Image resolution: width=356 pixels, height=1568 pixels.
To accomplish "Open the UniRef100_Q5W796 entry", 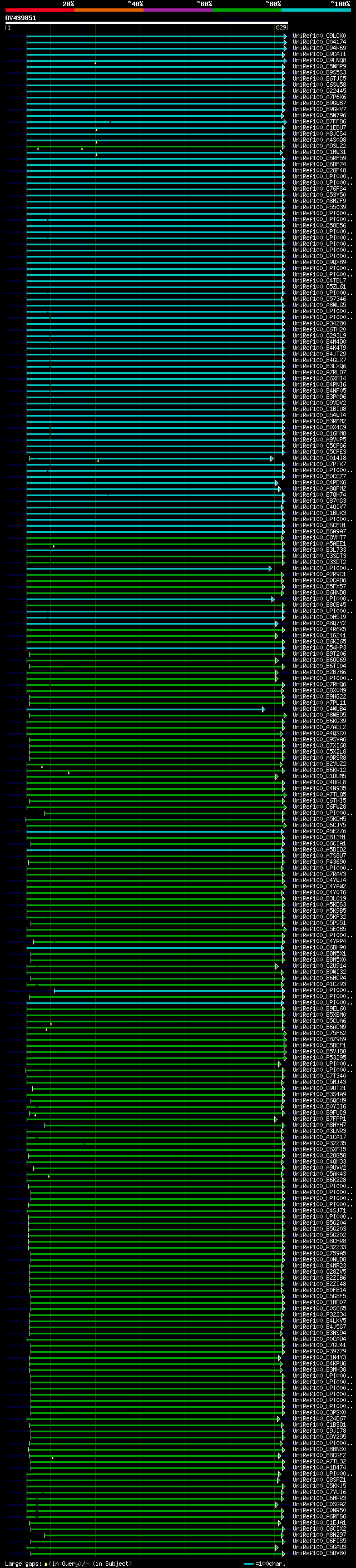I will (x=319, y=116).
